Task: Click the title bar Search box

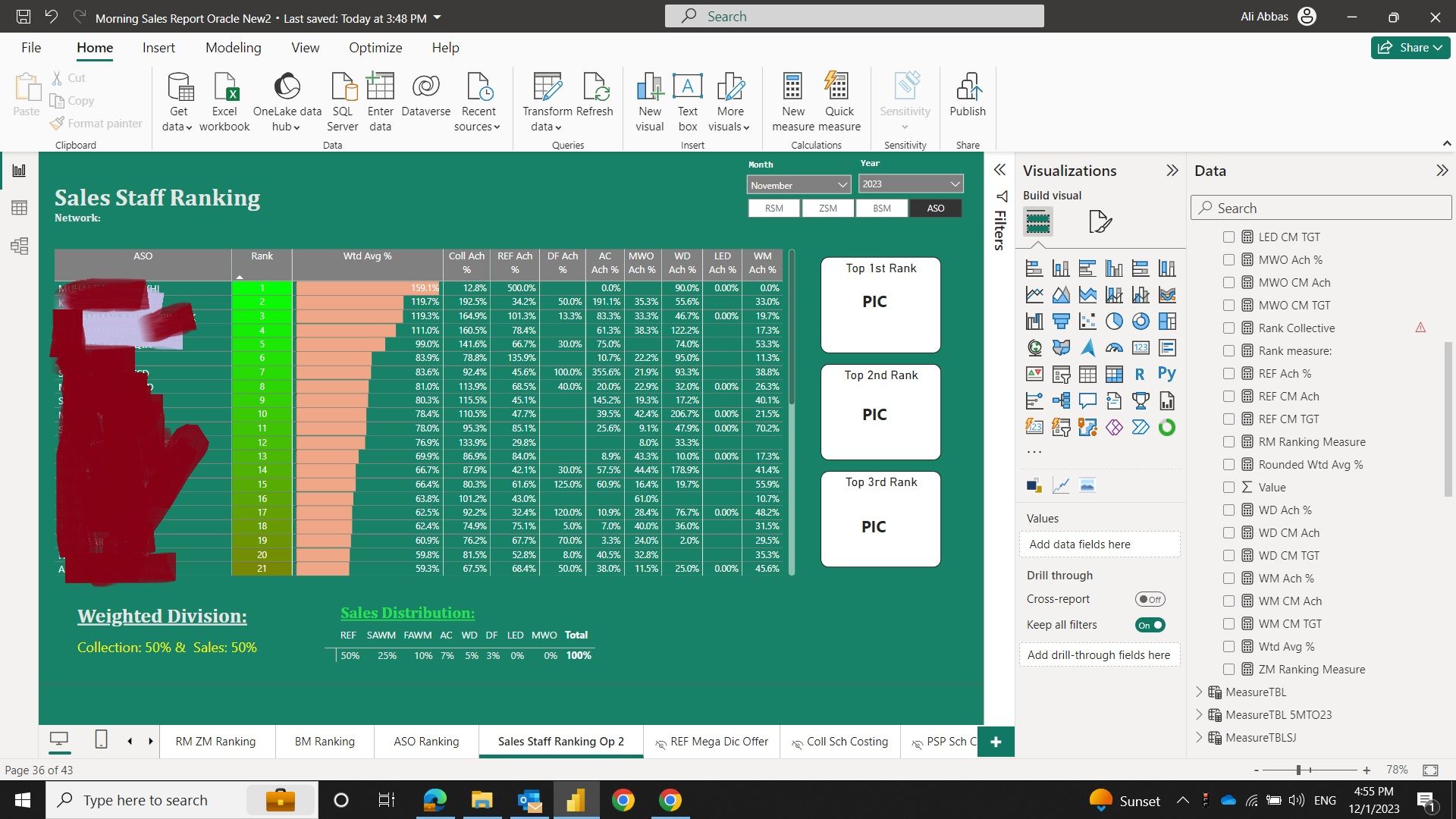Action: click(854, 16)
